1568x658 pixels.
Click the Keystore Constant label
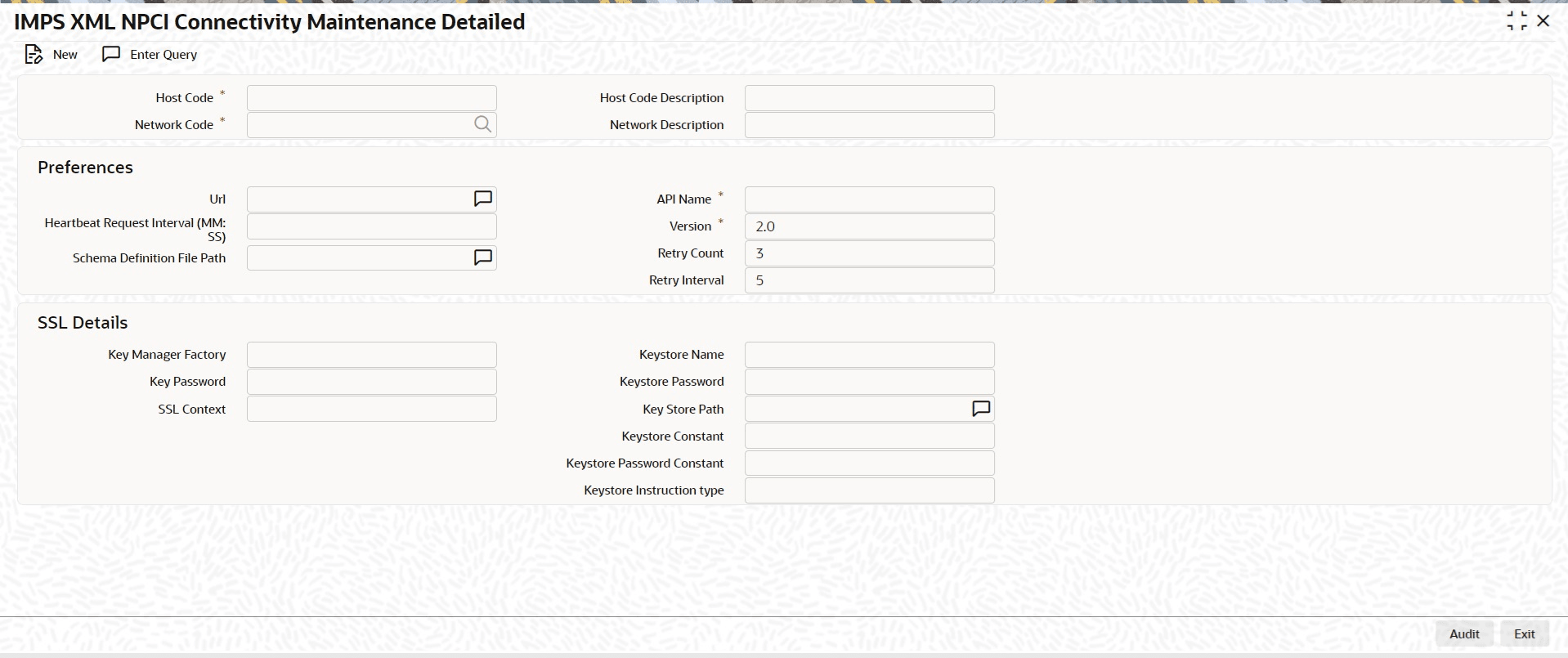coord(673,436)
